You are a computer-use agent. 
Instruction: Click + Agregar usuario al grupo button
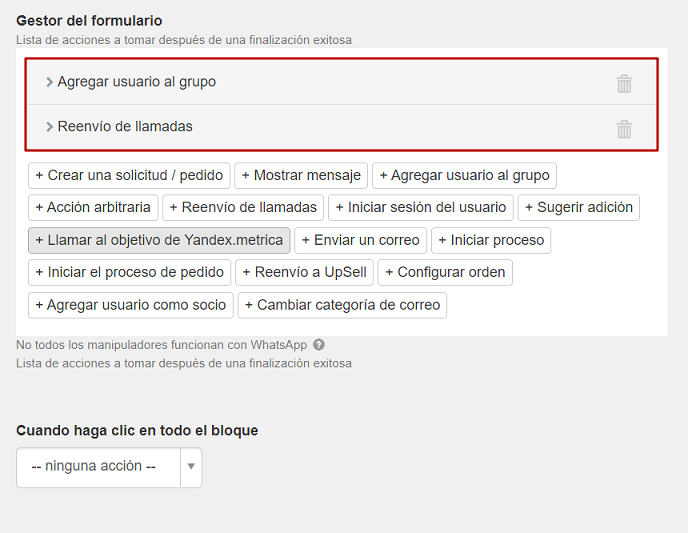(464, 175)
